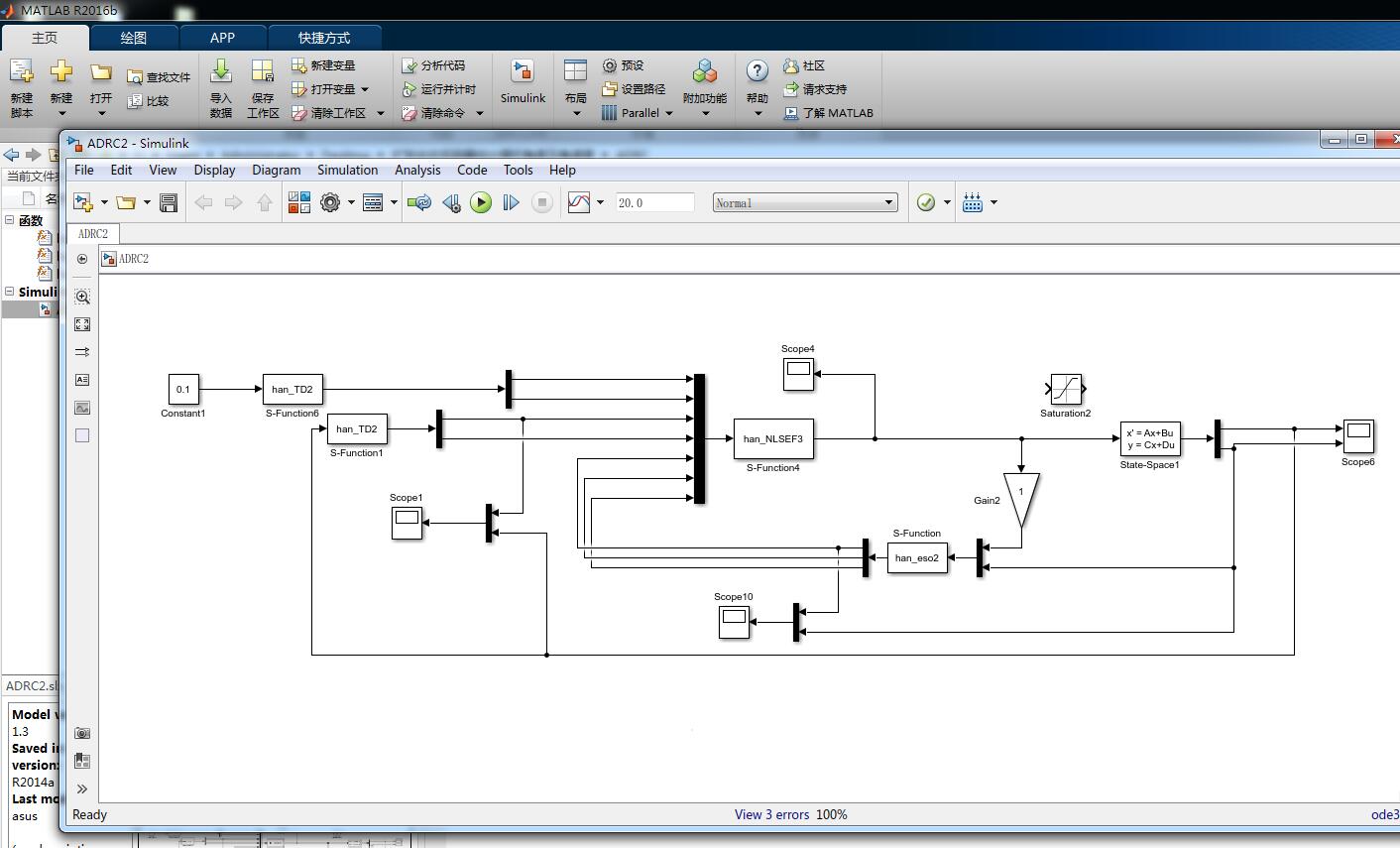Image resolution: width=1400 pixels, height=848 pixels.
Task: Expand Configuration Parameters gear dropdown arrow
Action: point(351,202)
